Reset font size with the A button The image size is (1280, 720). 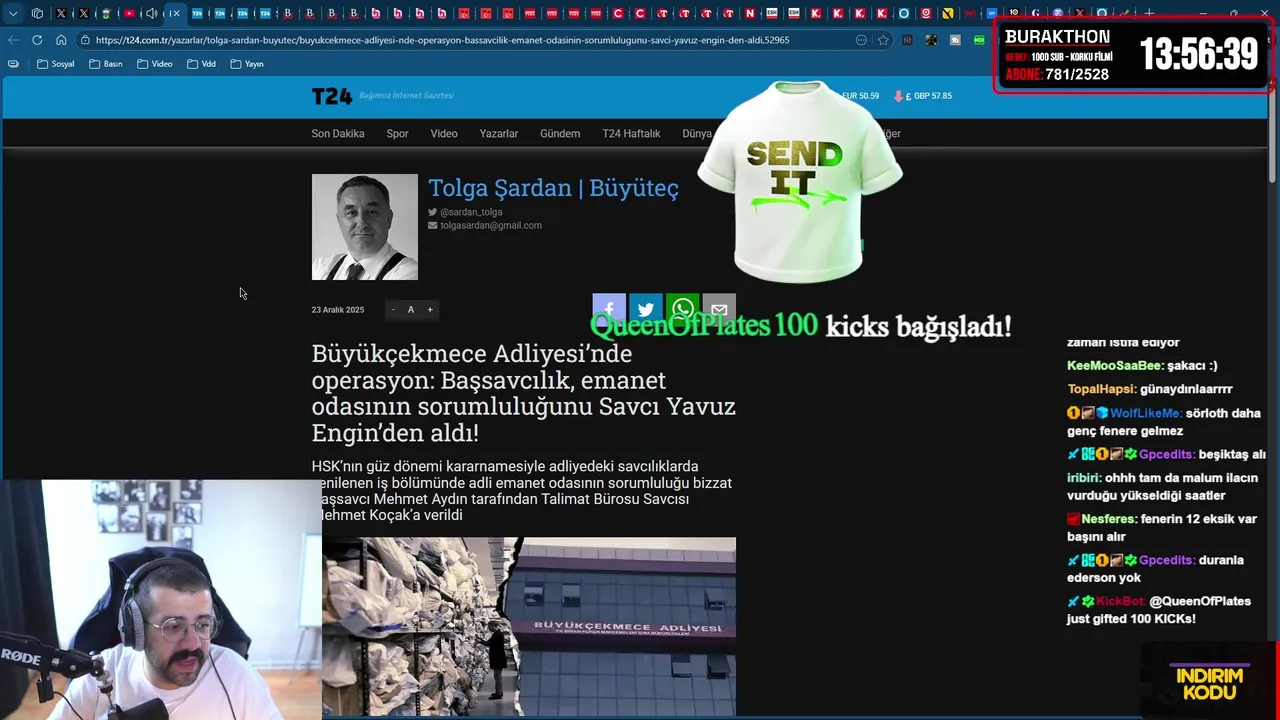pos(410,309)
